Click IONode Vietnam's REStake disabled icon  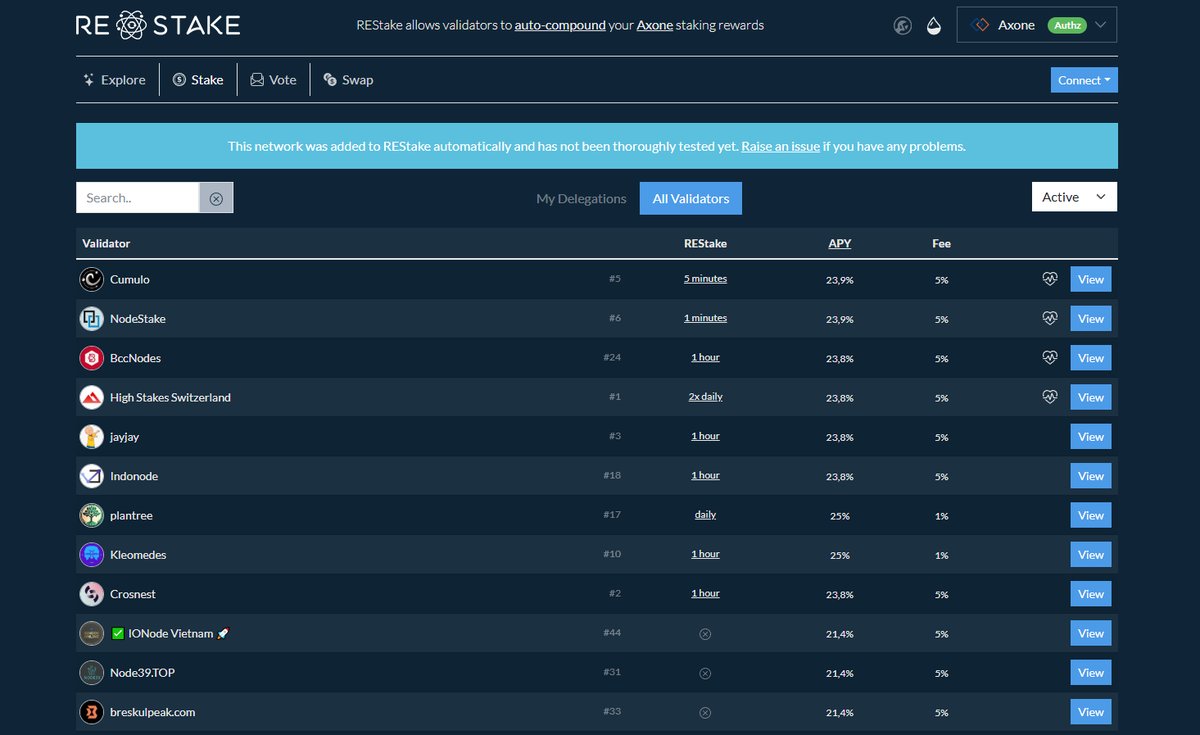coord(705,634)
